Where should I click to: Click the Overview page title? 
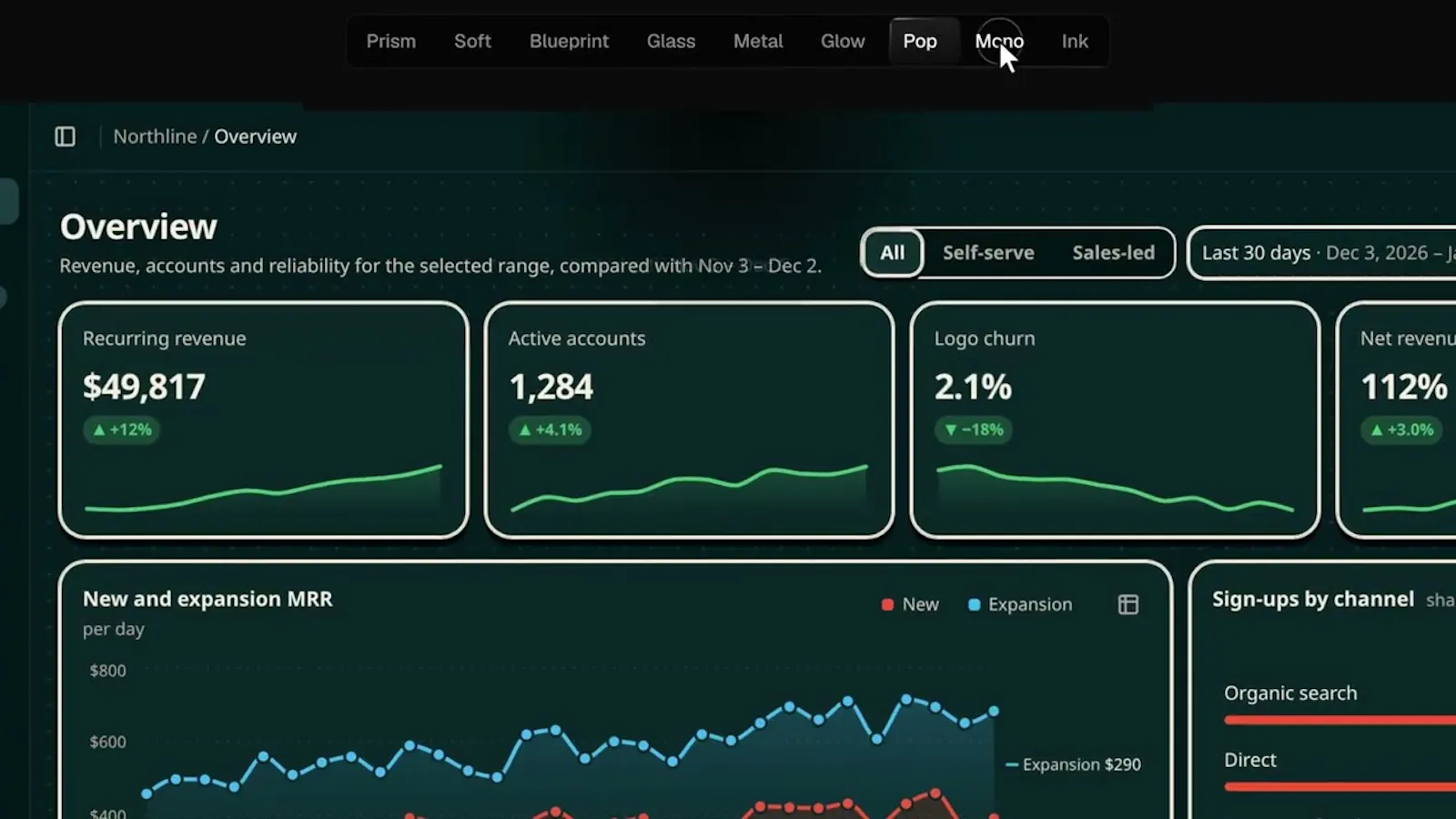tap(138, 227)
